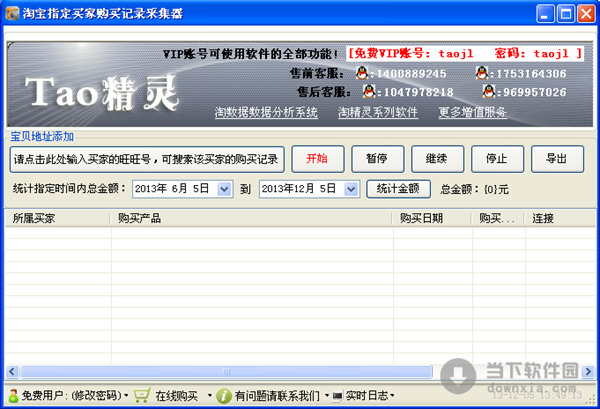The image size is (600, 409).
Task: Click the 总金额: {0}元 total label
Action: tap(474, 189)
